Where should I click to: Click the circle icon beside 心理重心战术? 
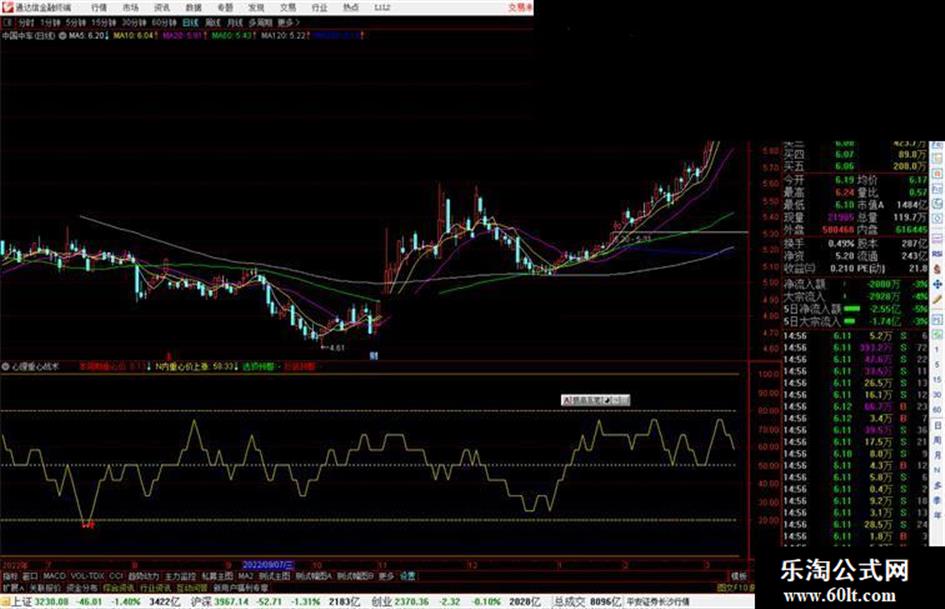click(x=5, y=366)
